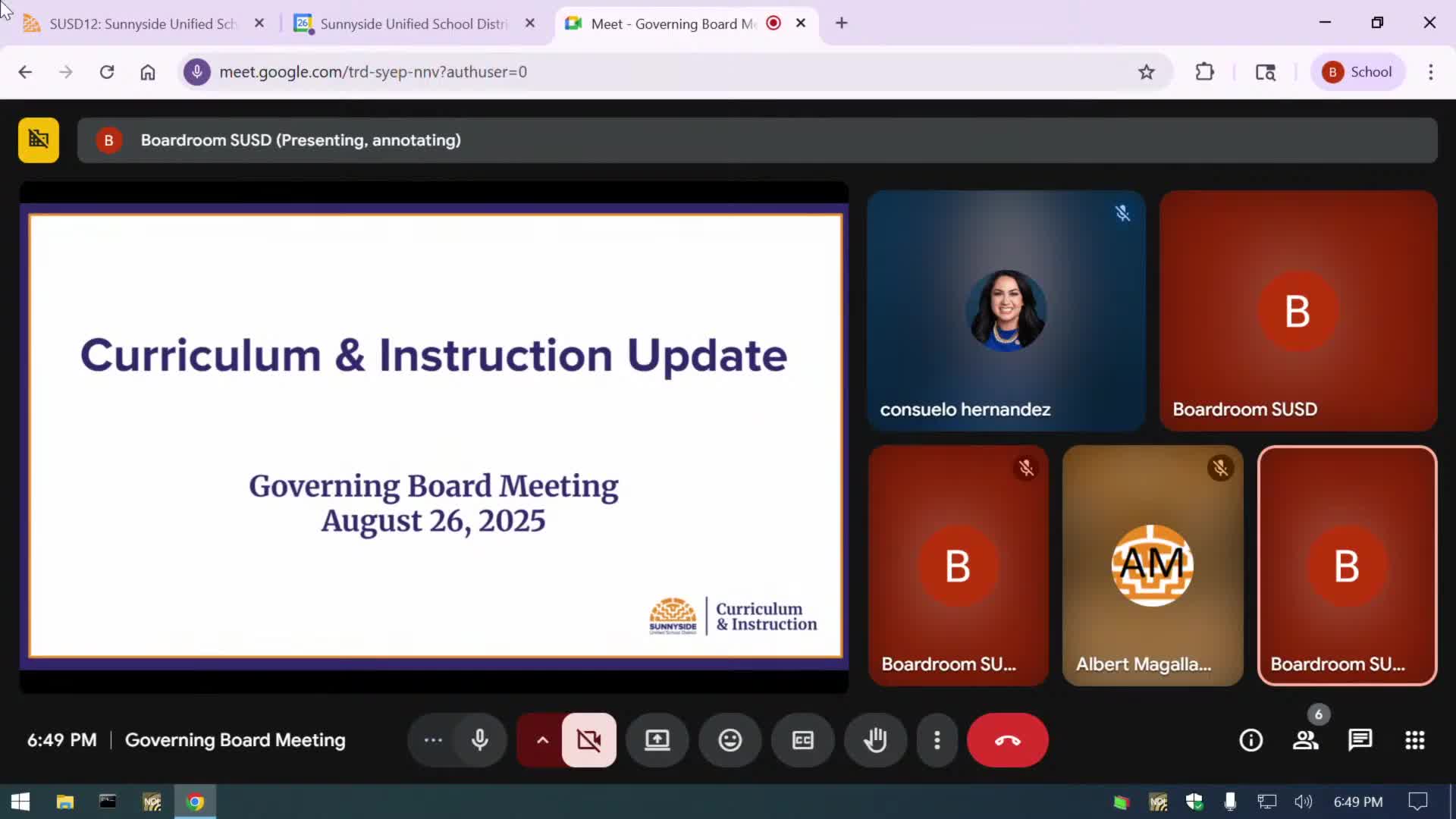Select consuelo hernandez participant tile
Screen dimensions: 1456x819
(1006, 311)
